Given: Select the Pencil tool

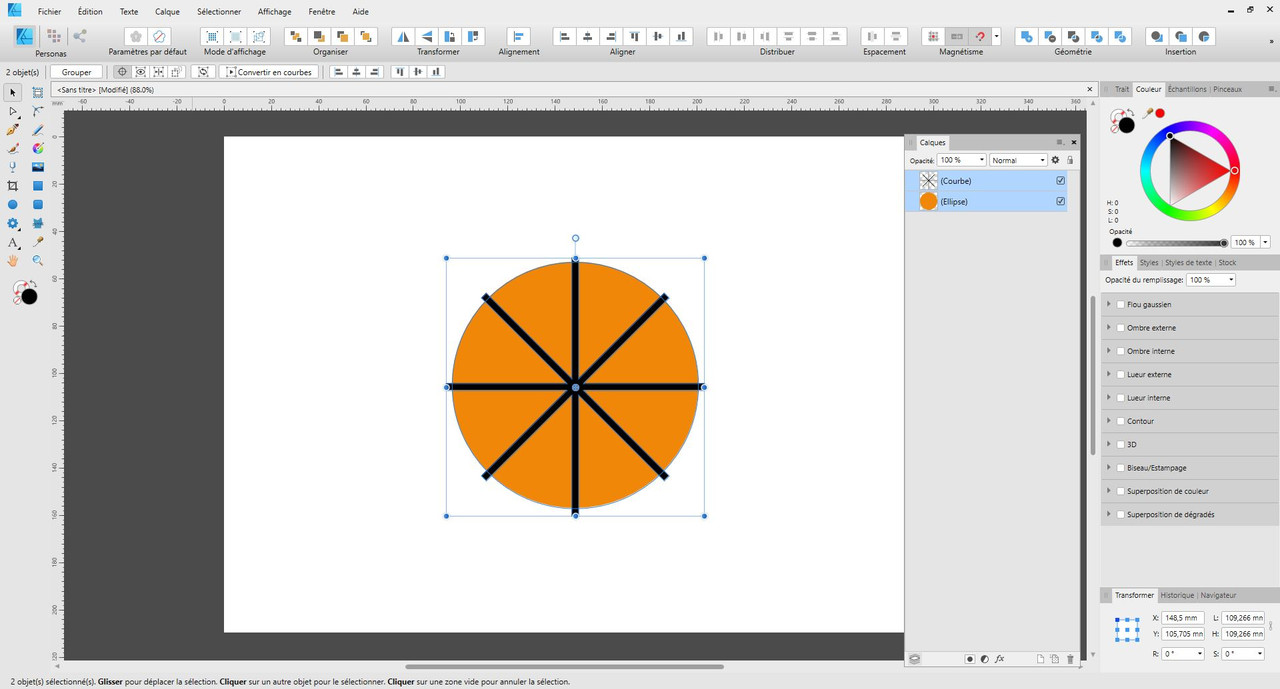Looking at the screenshot, I should 38,130.
